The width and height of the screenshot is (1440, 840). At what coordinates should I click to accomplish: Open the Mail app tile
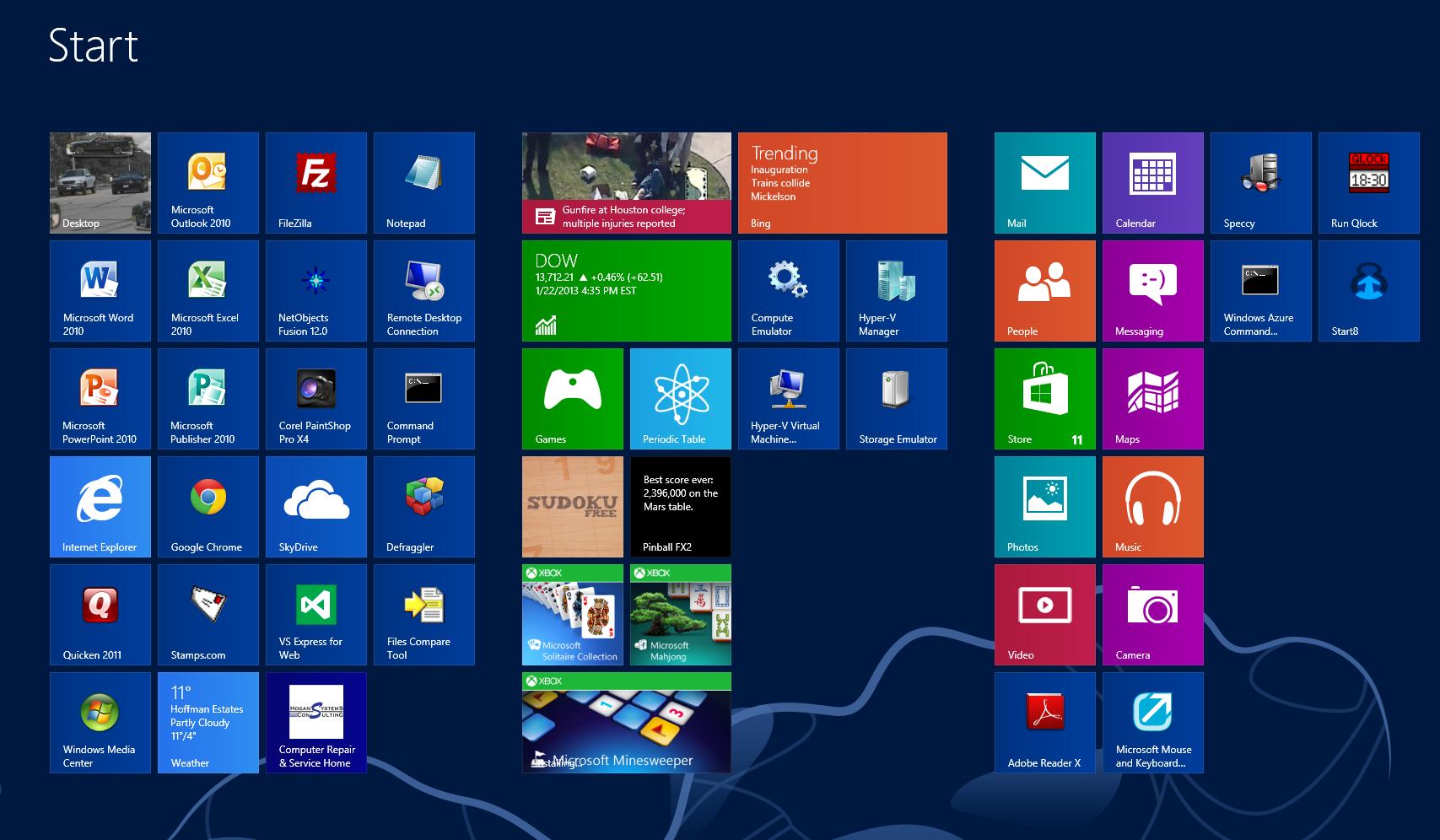tap(1044, 182)
